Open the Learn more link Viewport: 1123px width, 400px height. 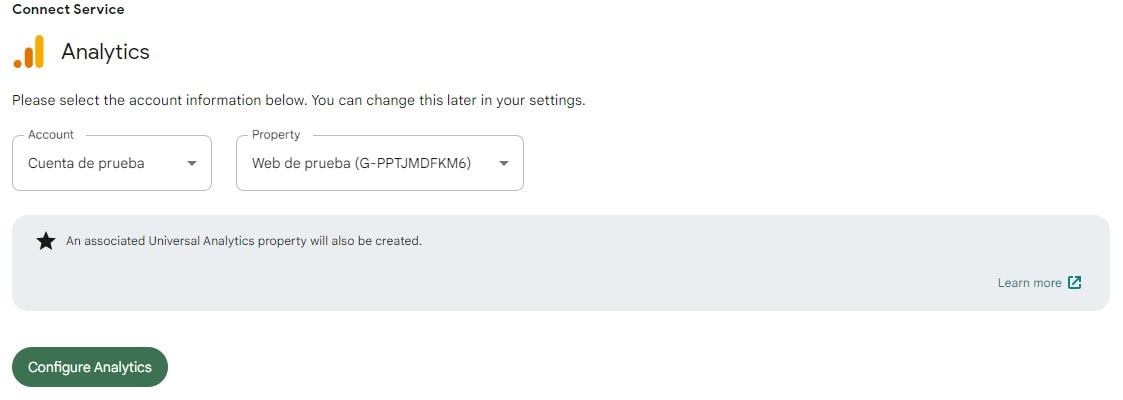1029,283
